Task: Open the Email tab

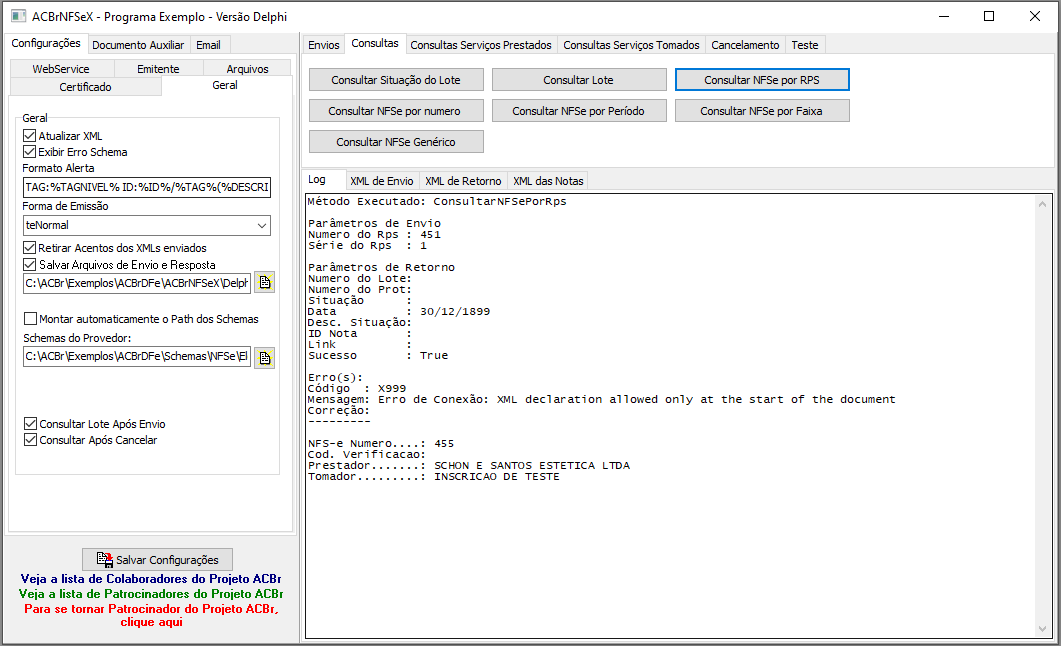Action: [x=208, y=45]
